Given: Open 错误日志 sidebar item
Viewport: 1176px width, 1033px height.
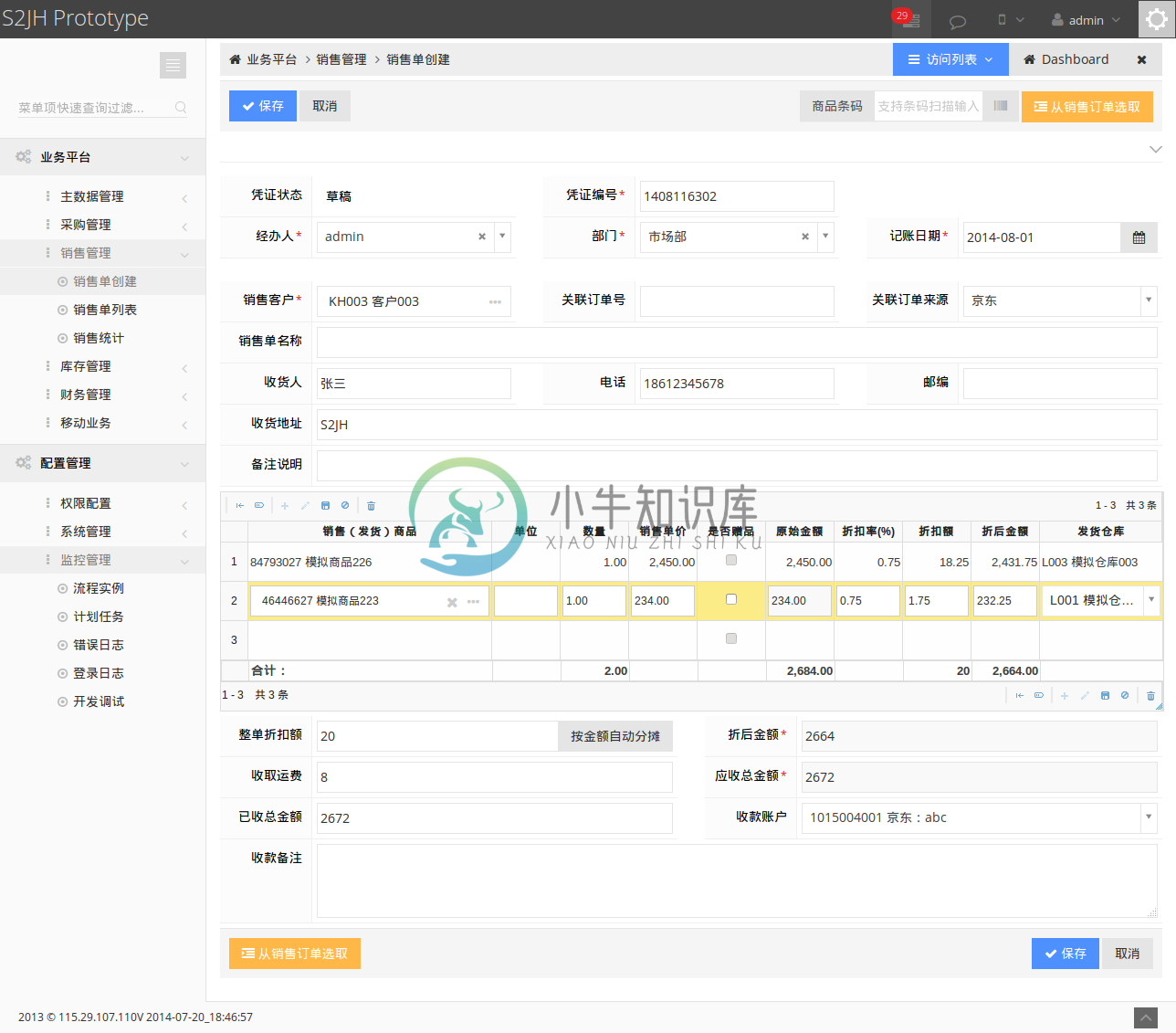Looking at the screenshot, I should click(98, 645).
